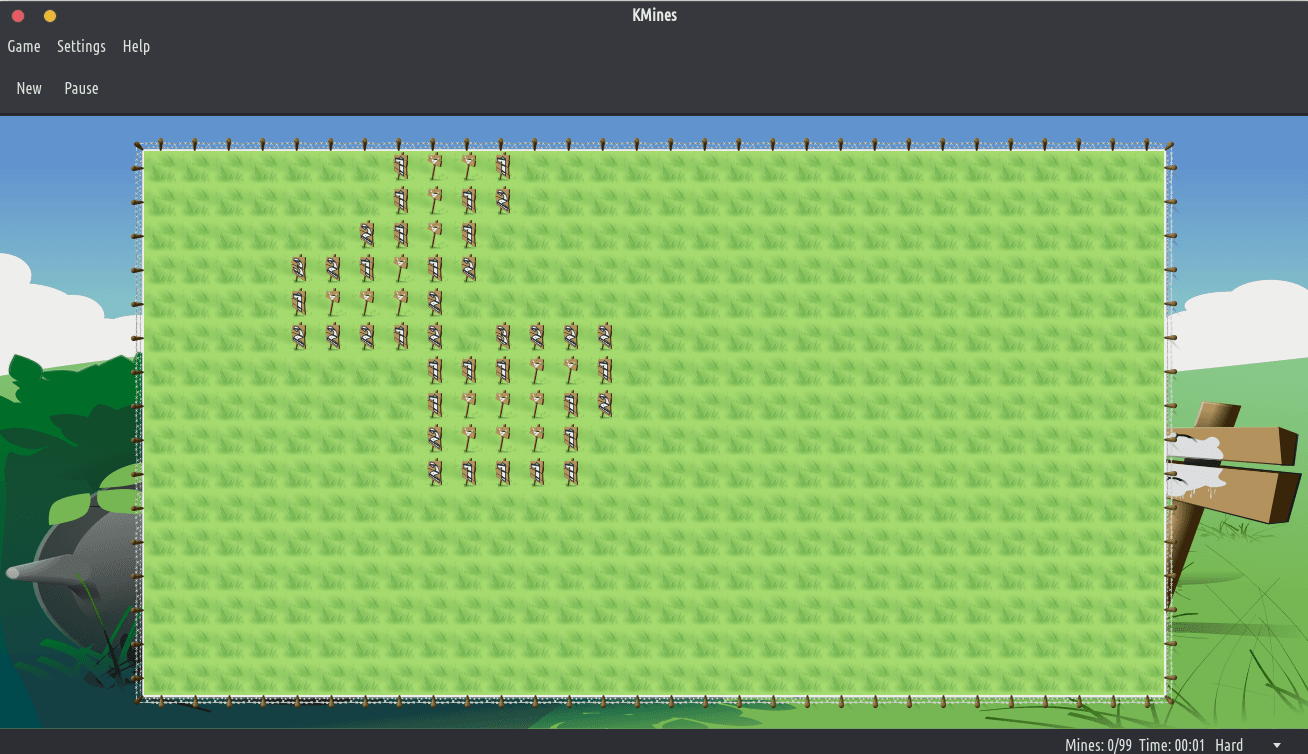The width and height of the screenshot is (1308, 754).
Task: Uncover the grass tile between two '2' signs
Action: coord(468,335)
